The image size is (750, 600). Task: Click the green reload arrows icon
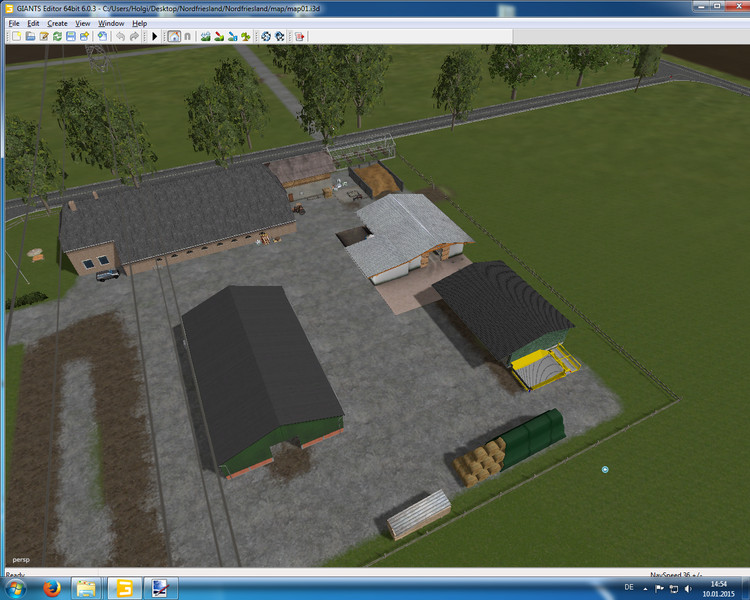57,36
